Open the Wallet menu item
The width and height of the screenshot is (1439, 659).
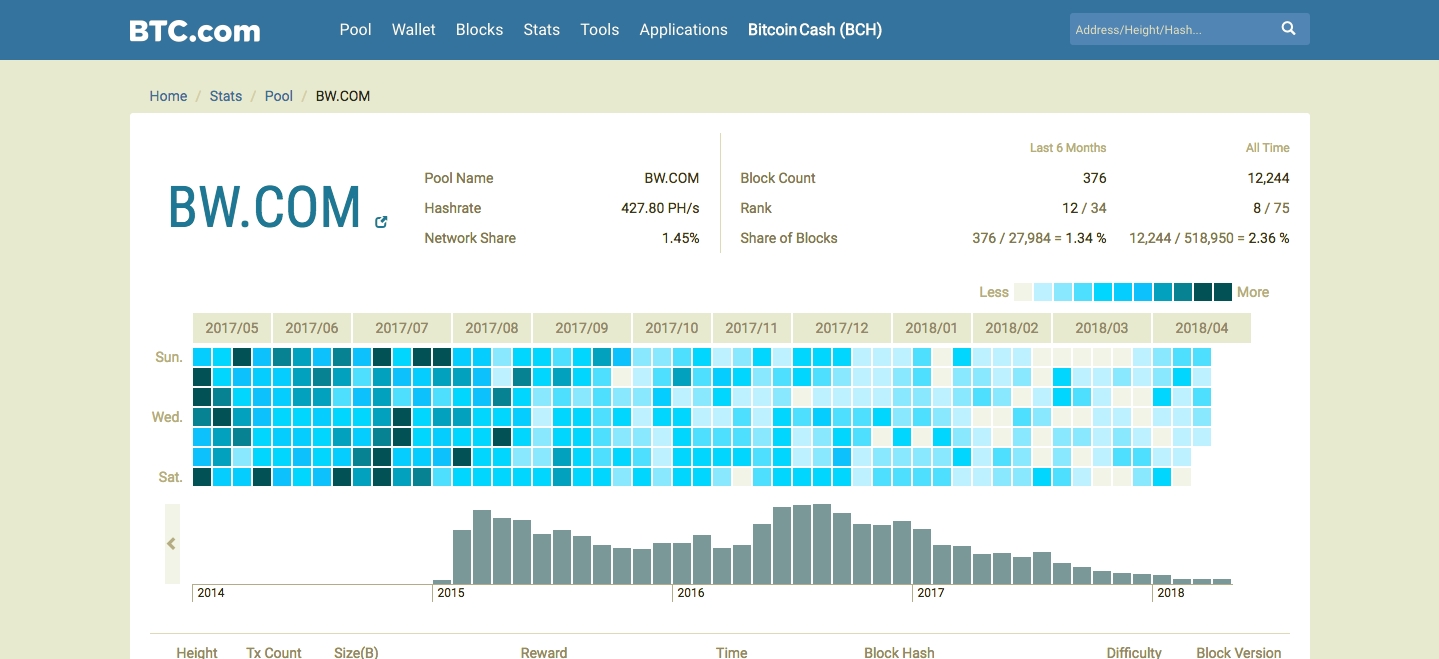(x=413, y=30)
